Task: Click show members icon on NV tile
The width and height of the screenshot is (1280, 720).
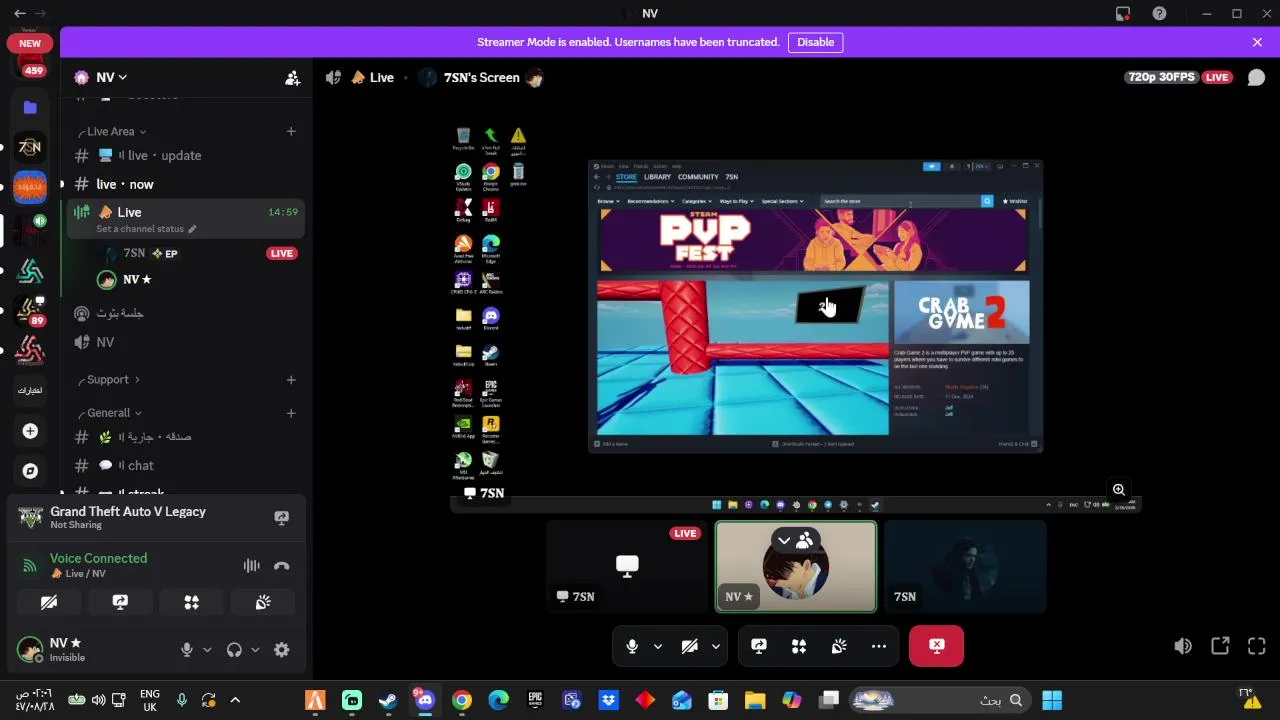Action: [805, 541]
